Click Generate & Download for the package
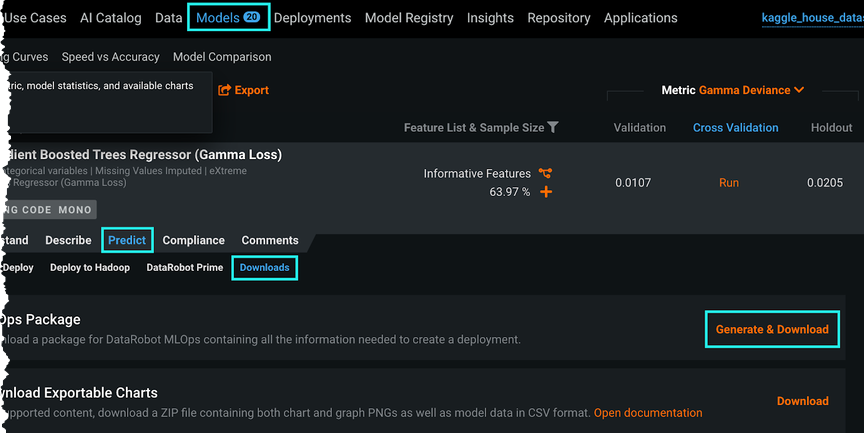This screenshot has width=864, height=433. tap(772, 329)
